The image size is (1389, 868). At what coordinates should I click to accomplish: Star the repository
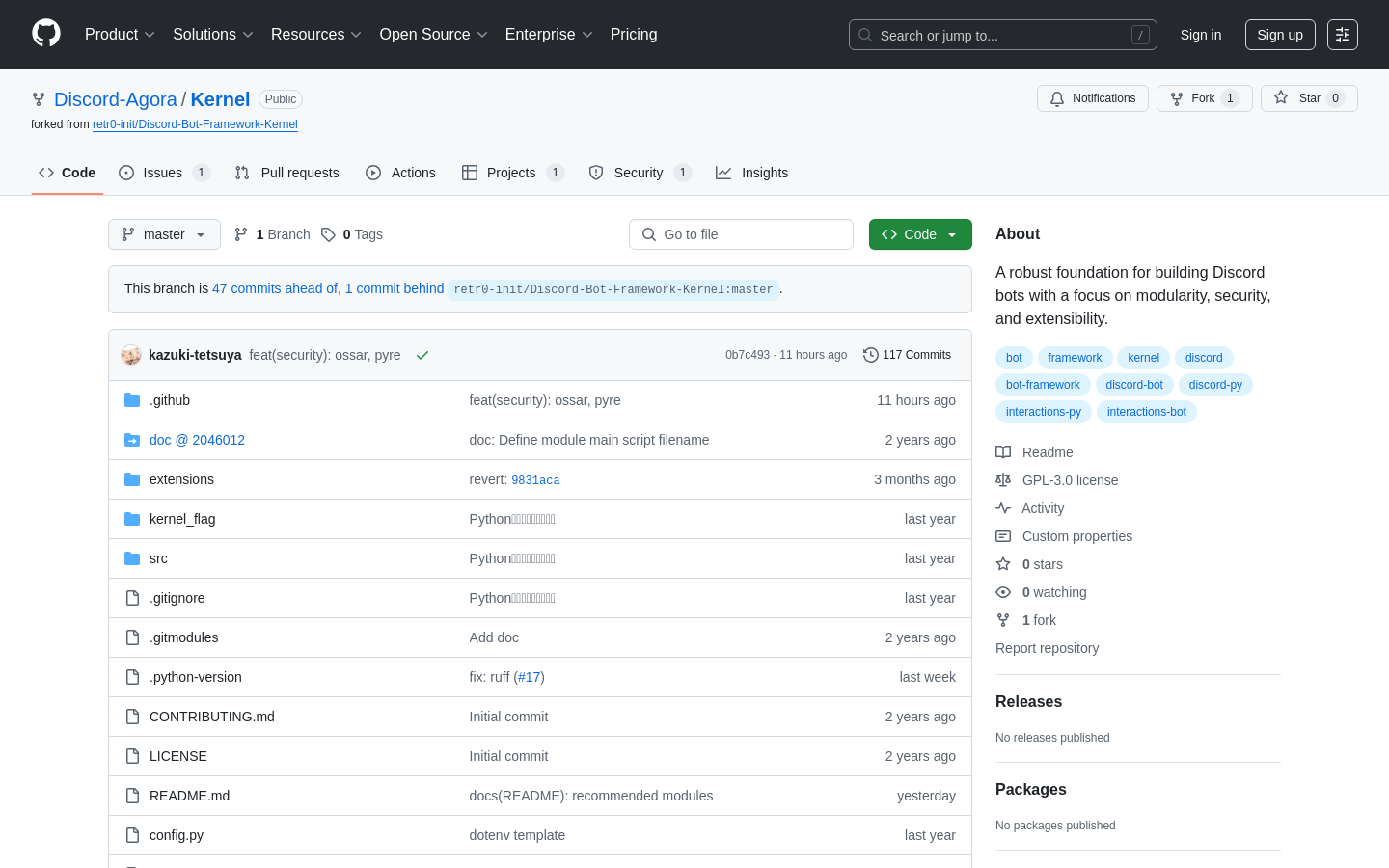tap(1309, 98)
